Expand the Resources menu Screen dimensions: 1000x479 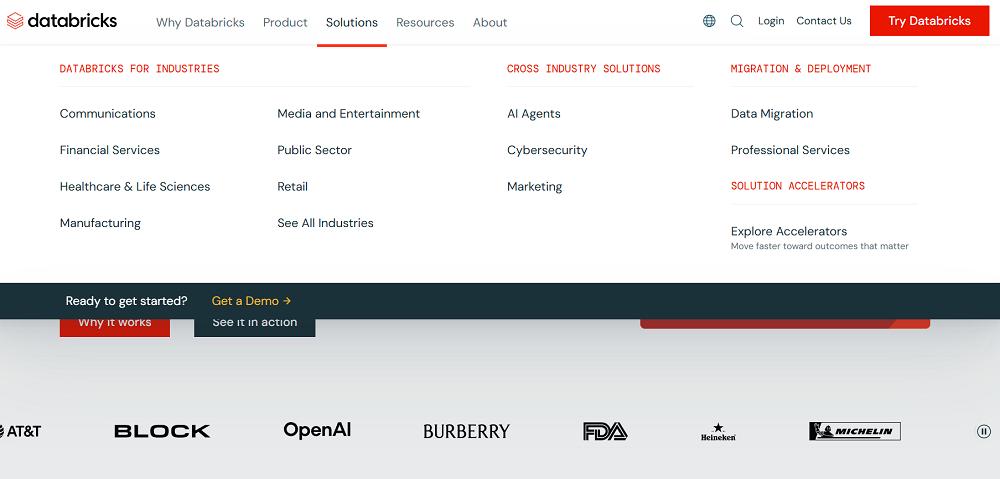click(x=425, y=22)
